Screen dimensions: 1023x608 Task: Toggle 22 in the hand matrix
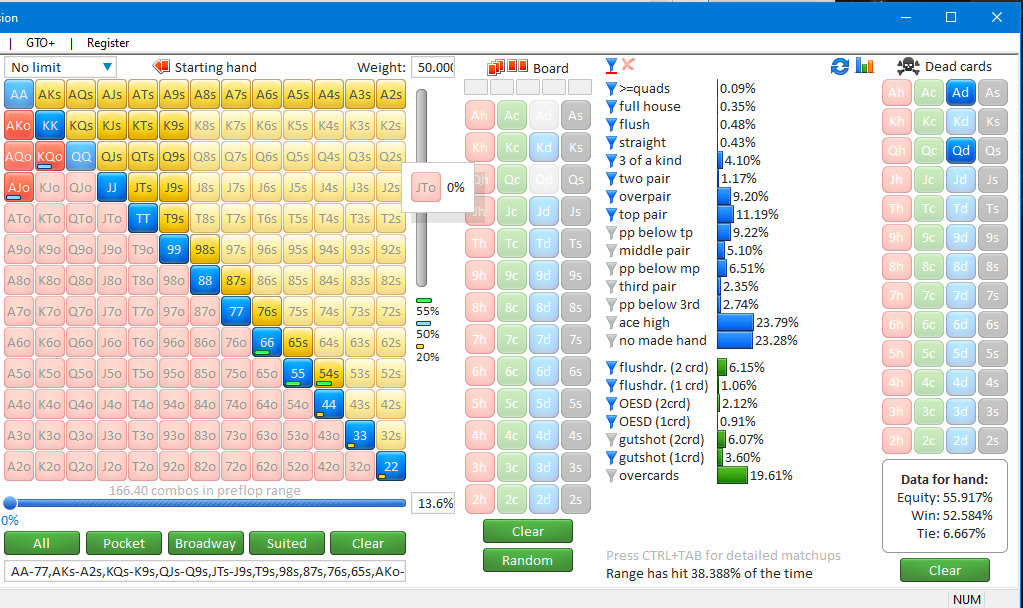[x=391, y=466]
